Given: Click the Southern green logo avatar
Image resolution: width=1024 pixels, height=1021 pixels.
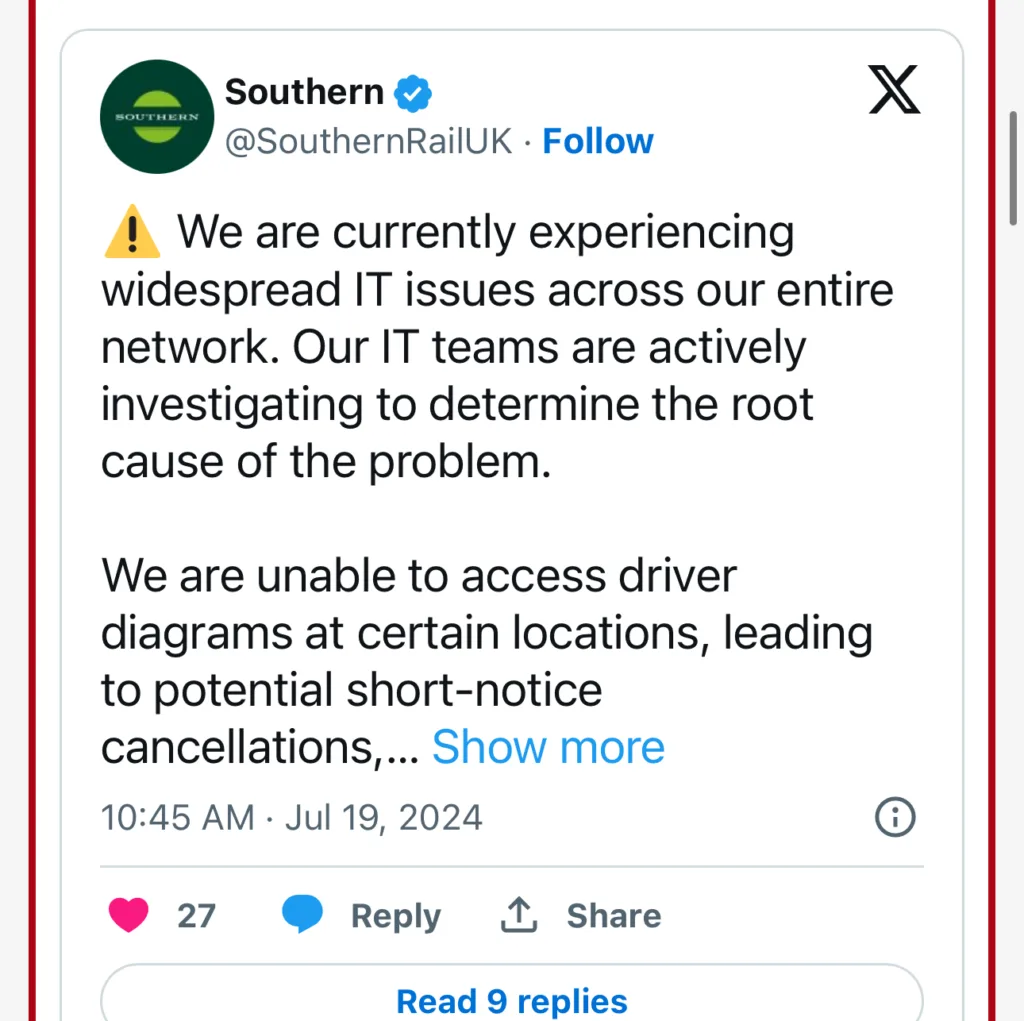Looking at the screenshot, I should (x=158, y=116).
